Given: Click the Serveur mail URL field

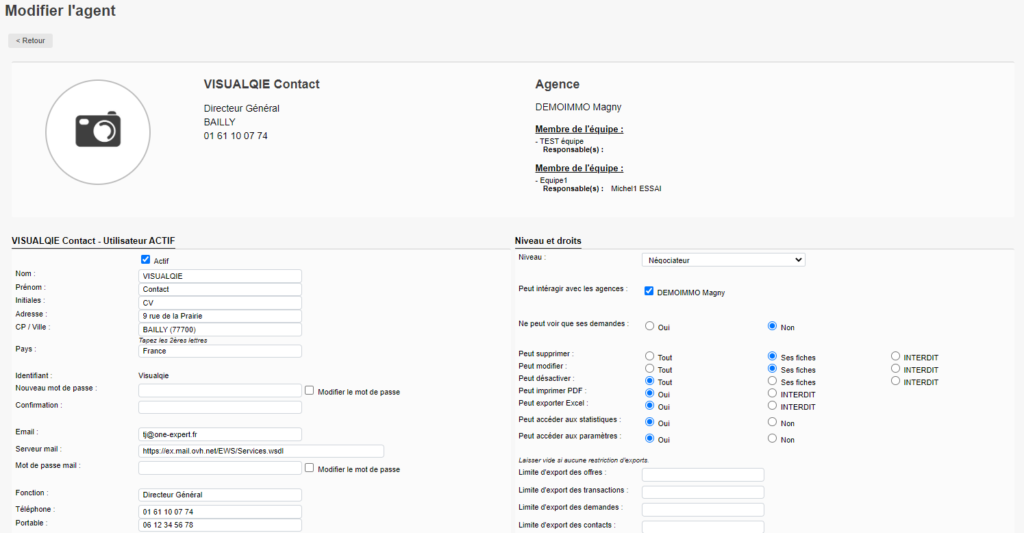Looking at the screenshot, I should coord(260,451).
